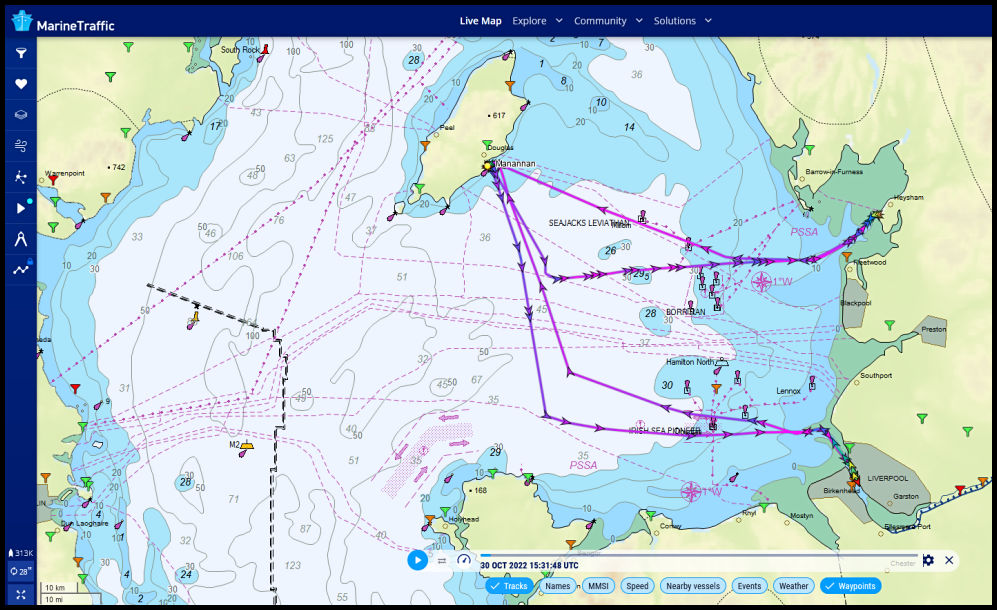Expand the Explore dropdown chevron
Image resolution: width=997 pixels, height=610 pixels.
559,20
